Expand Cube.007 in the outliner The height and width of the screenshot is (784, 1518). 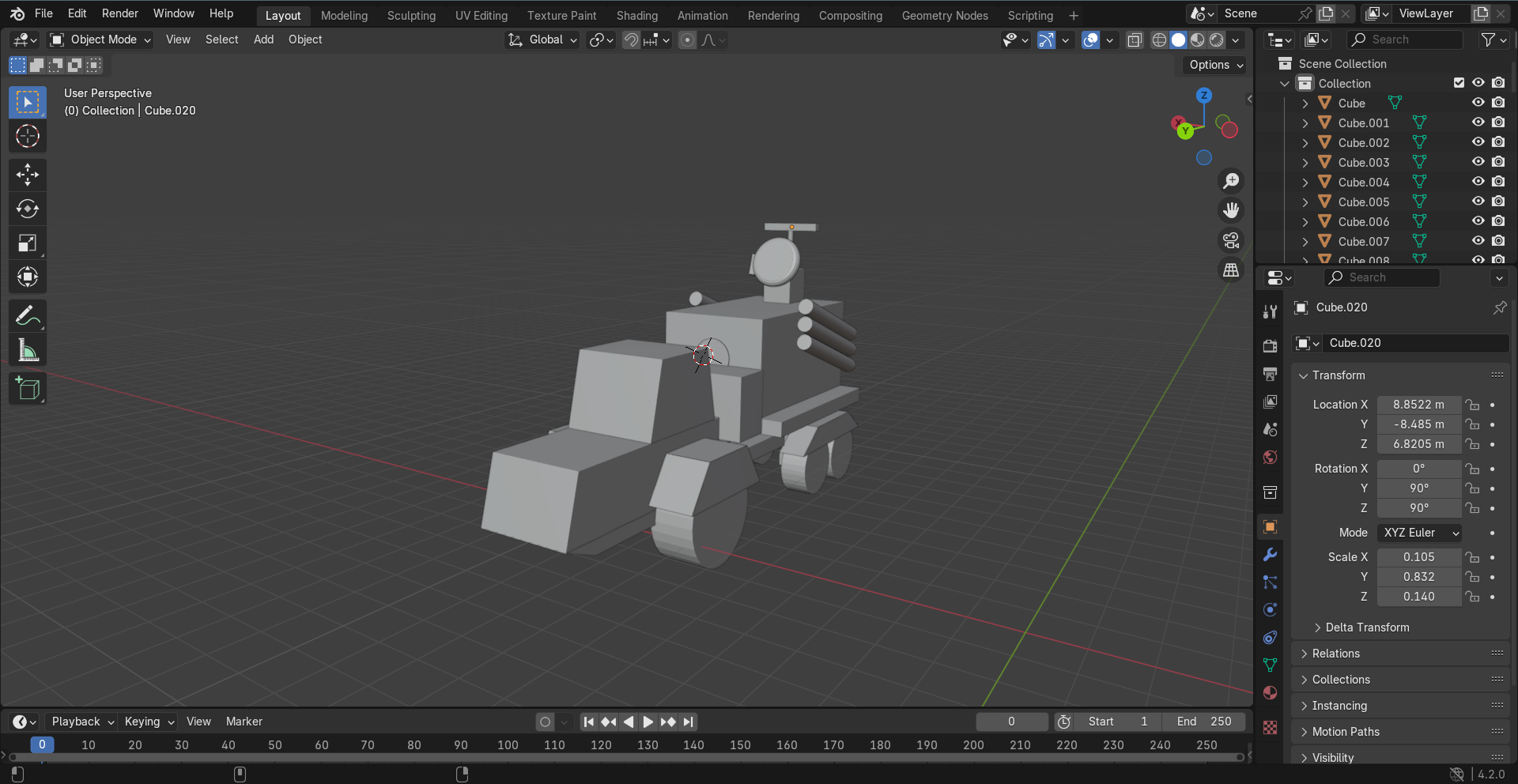pyautogui.click(x=1305, y=242)
